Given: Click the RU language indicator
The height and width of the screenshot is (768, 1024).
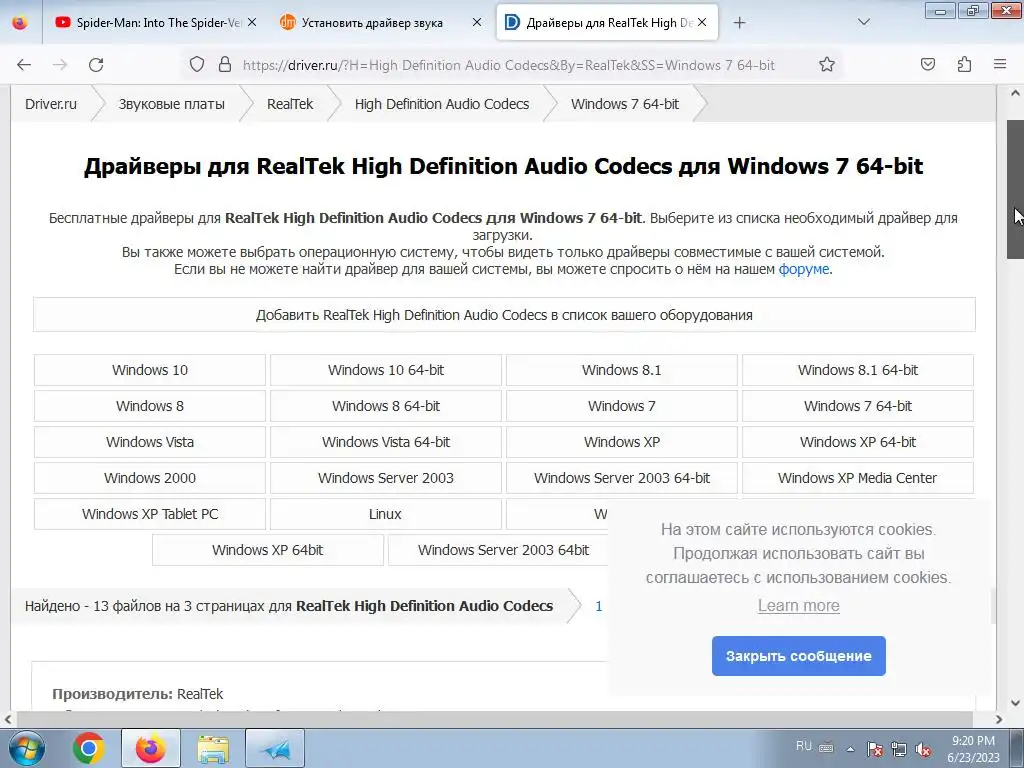Looking at the screenshot, I should 804,746.
